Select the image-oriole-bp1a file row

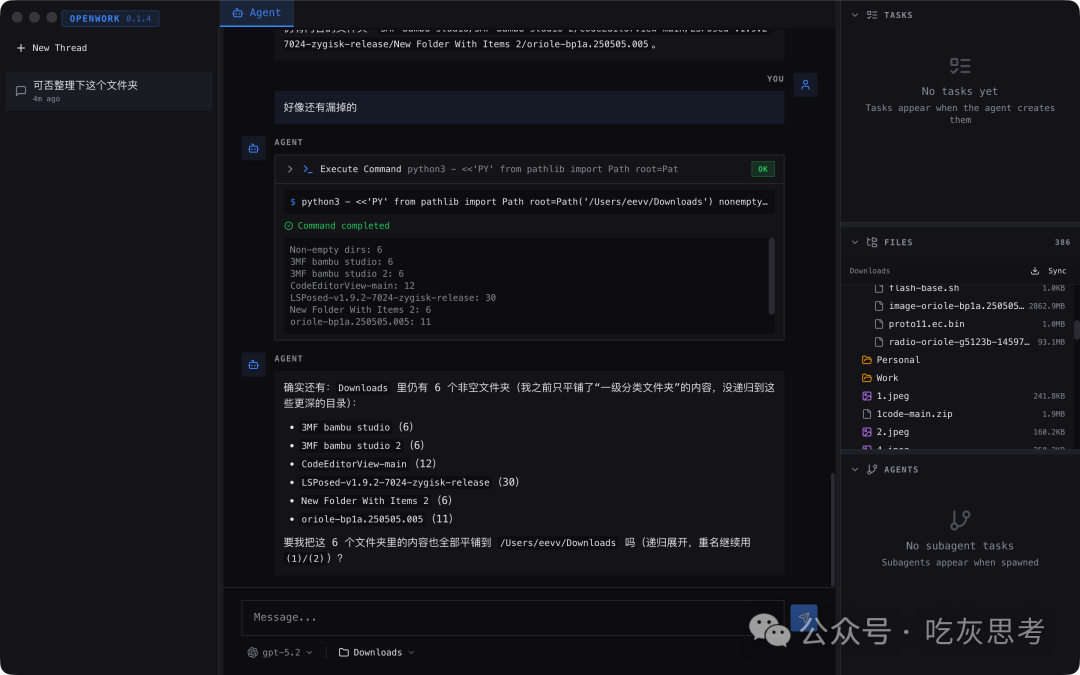click(x=959, y=306)
